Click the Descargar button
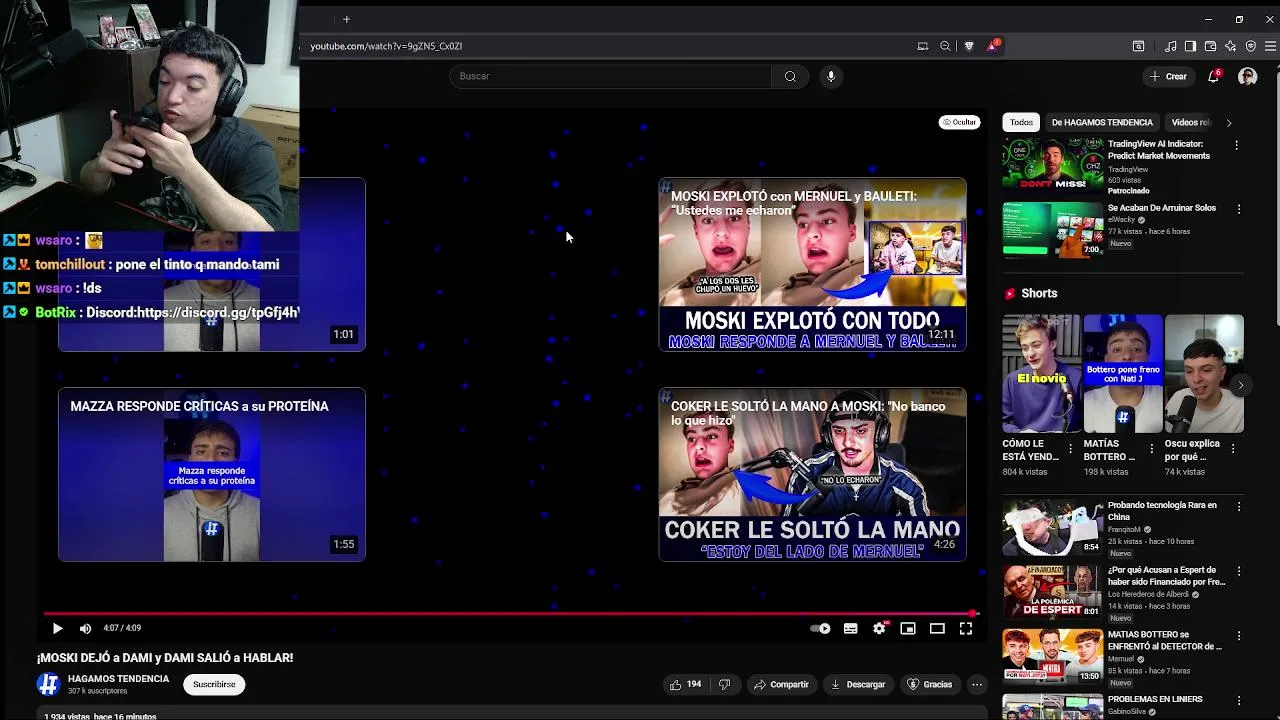1280x720 pixels. click(x=858, y=684)
